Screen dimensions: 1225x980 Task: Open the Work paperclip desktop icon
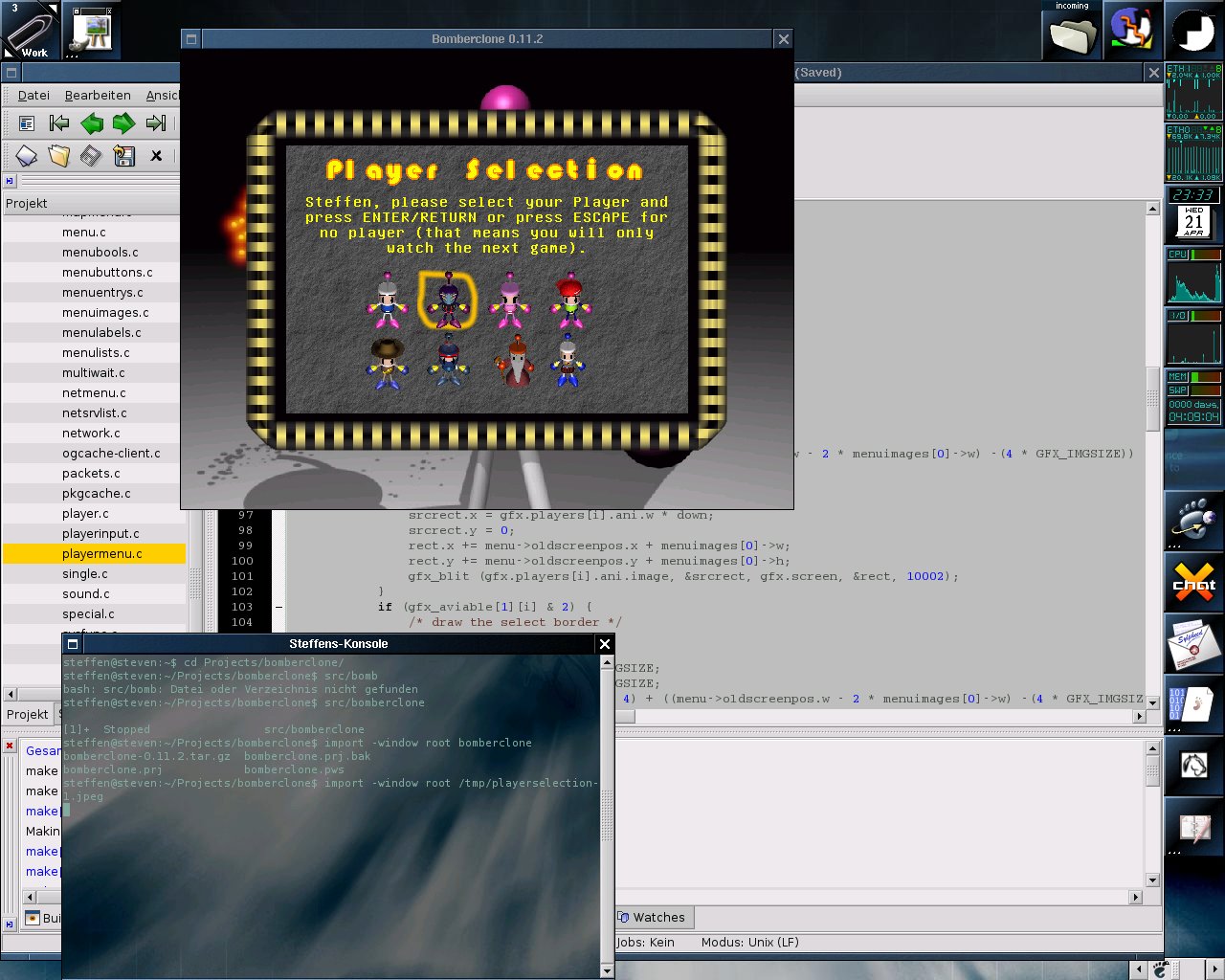[x=31, y=31]
